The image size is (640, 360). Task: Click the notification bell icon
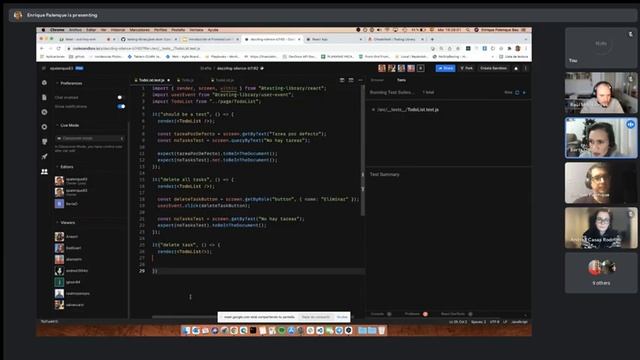516,68
